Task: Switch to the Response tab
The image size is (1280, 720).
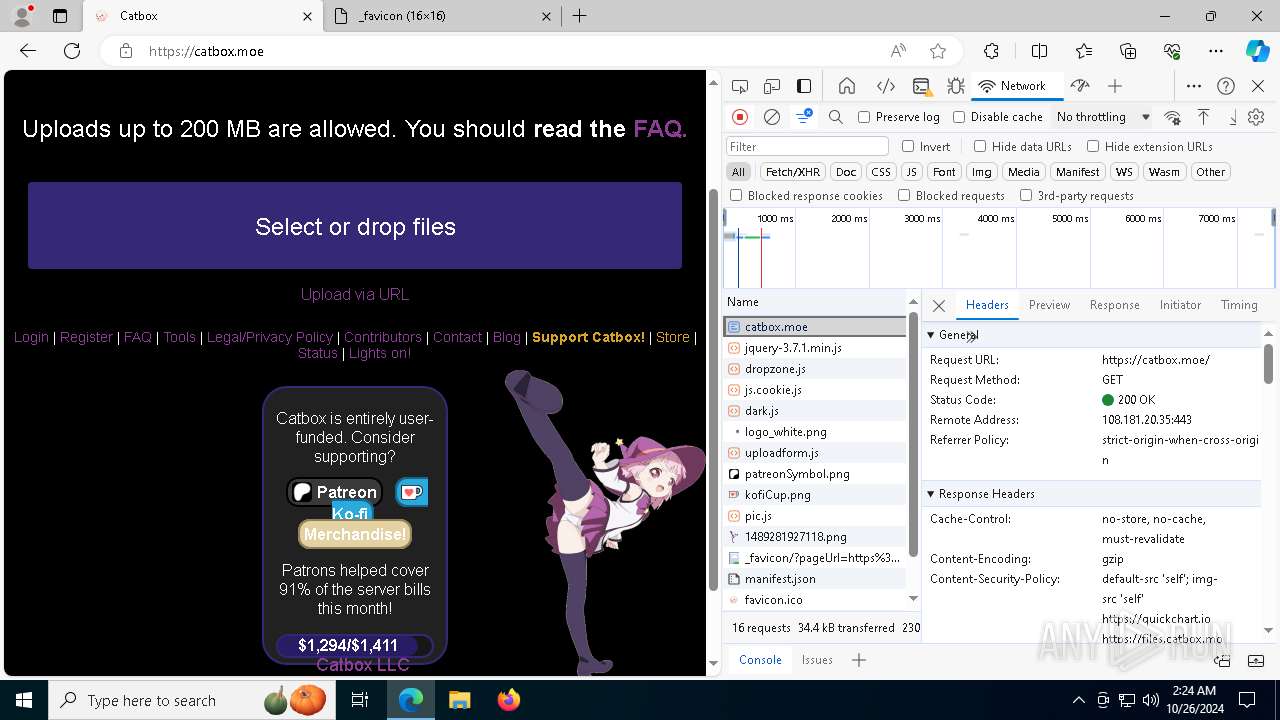Action: tap(1114, 305)
